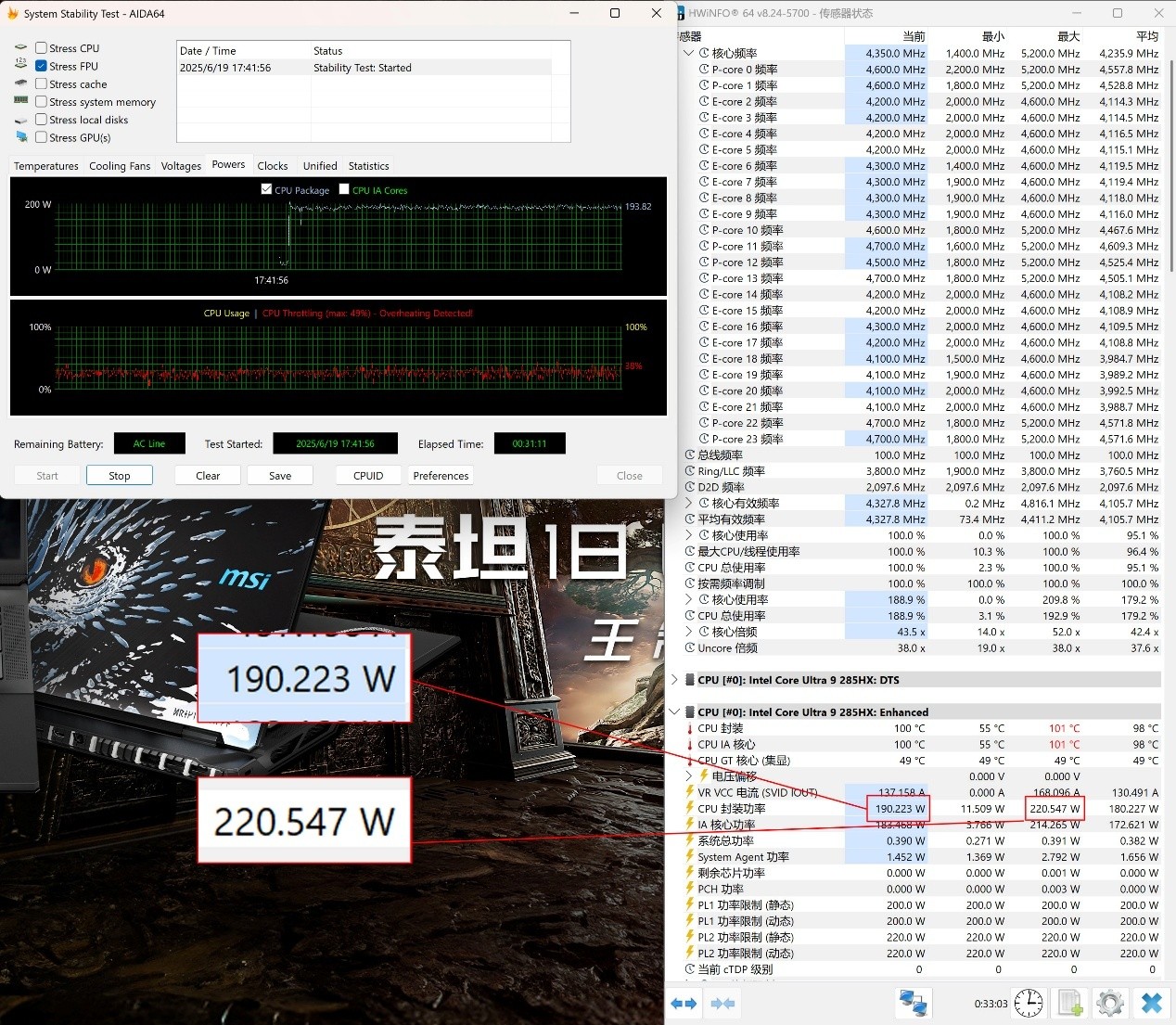Toggle the CPU IA Cores graph checkbox
1176x1025 pixels.
click(344, 189)
